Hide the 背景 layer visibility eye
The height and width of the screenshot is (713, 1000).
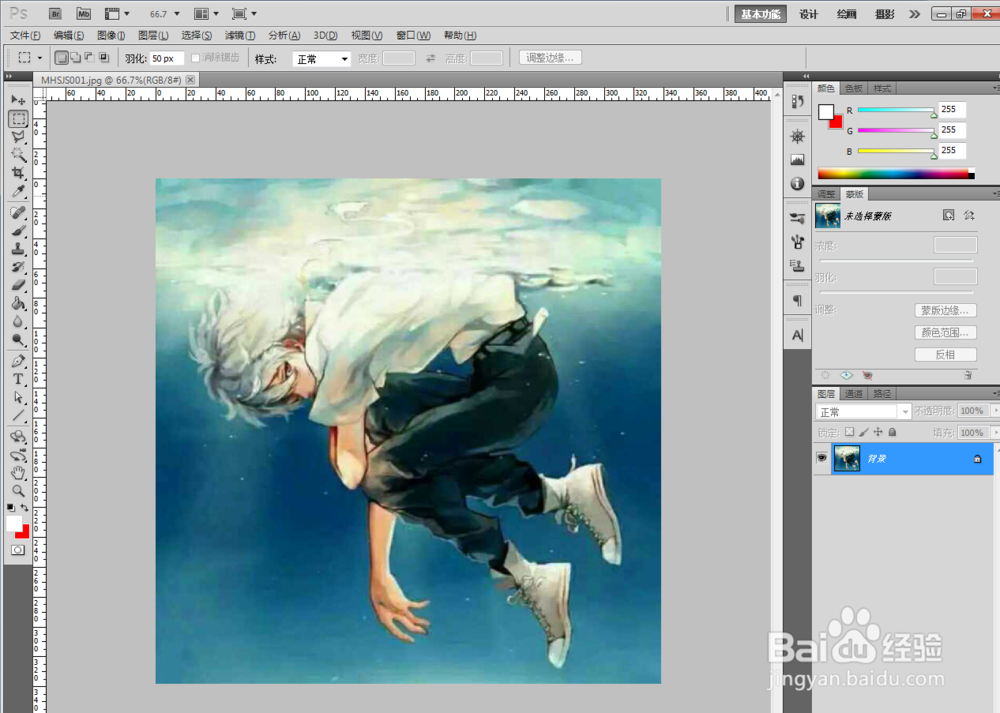[x=821, y=458]
